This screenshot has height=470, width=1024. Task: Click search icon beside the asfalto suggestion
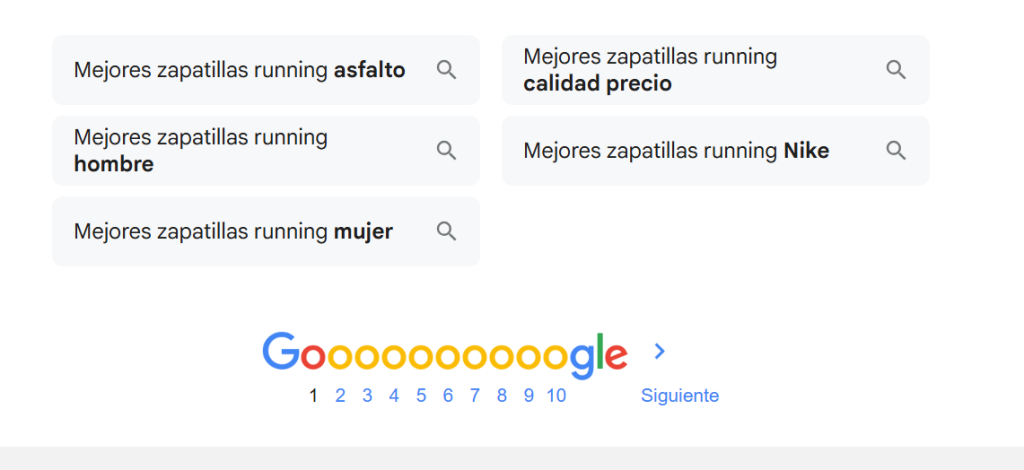446,70
